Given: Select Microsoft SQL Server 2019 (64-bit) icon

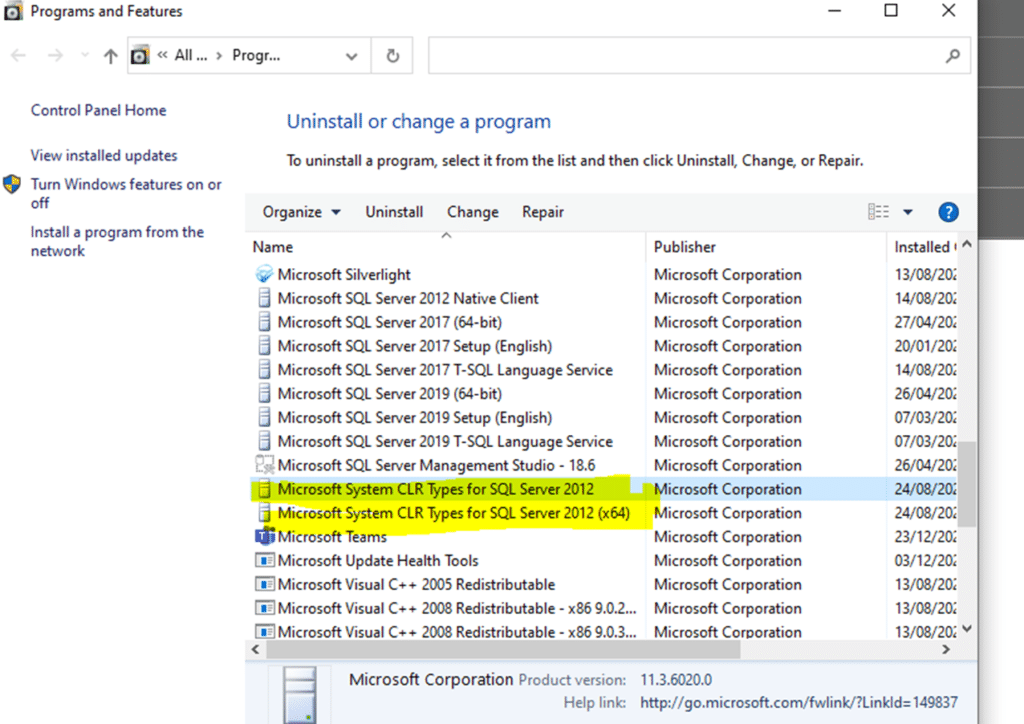Looking at the screenshot, I should [x=264, y=394].
